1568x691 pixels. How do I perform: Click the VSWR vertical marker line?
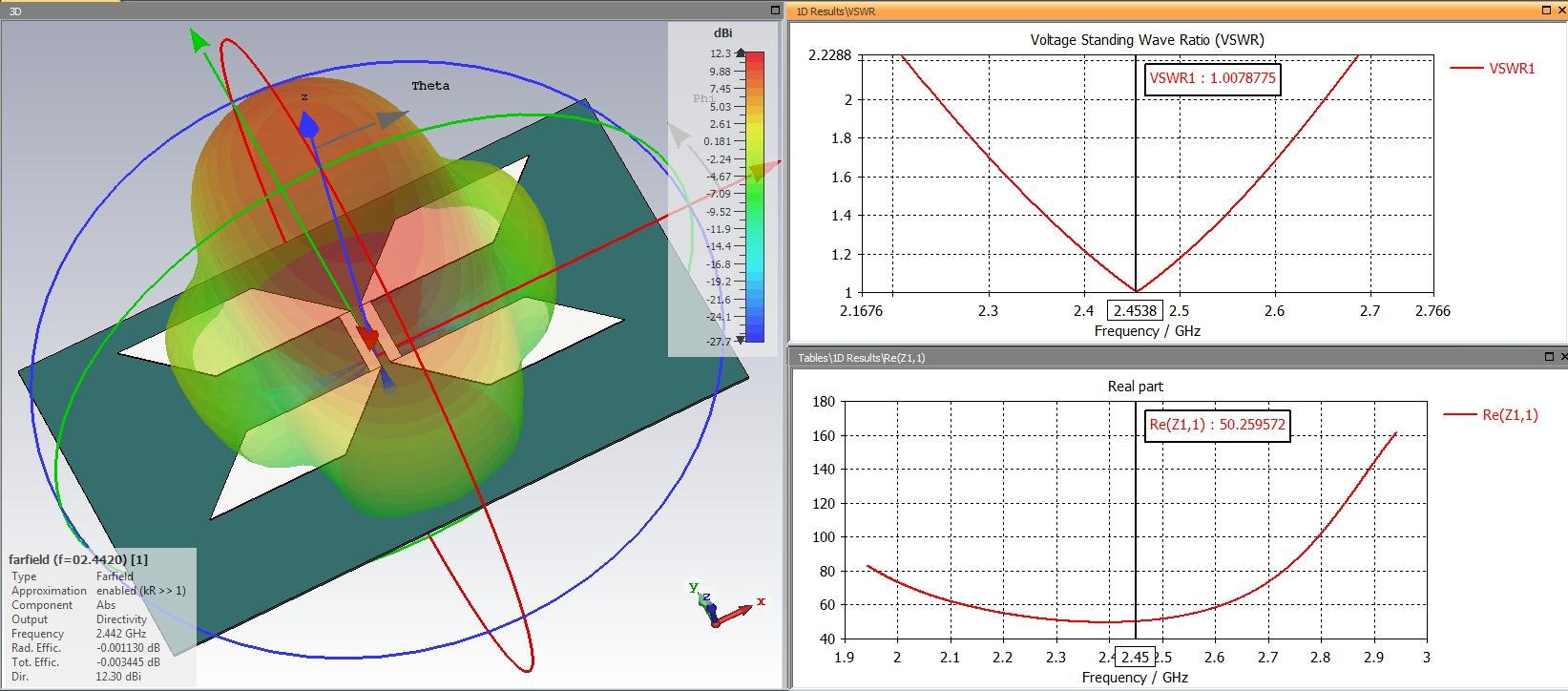pyautogui.click(x=1135, y=191)
